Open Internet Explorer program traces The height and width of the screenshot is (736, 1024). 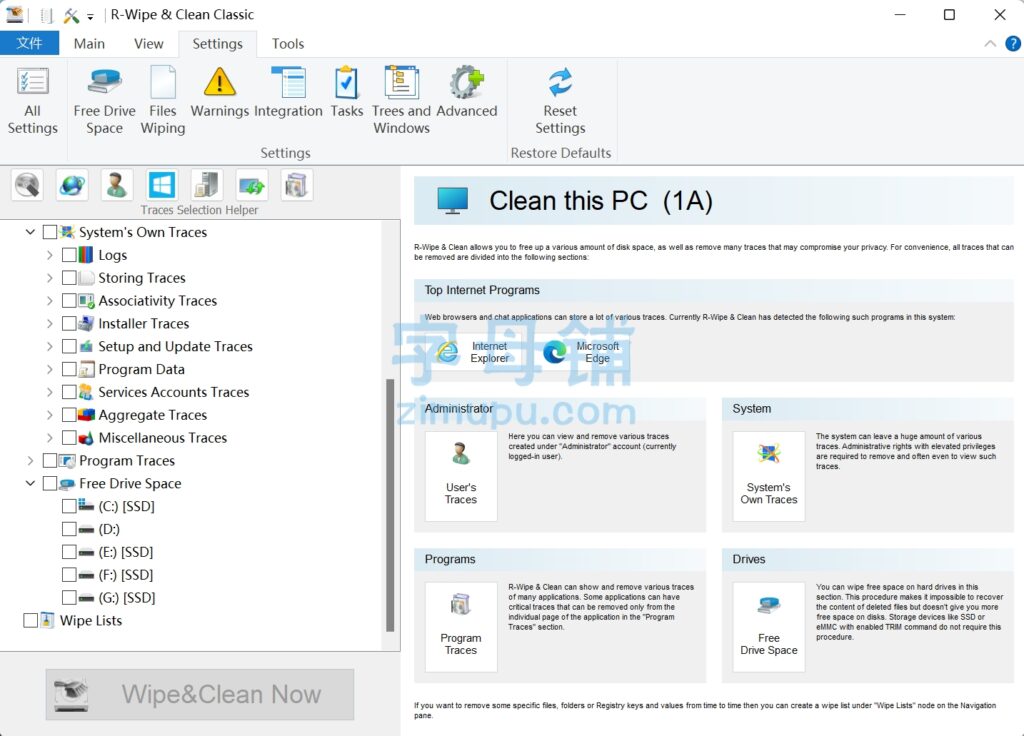point(474,352)
